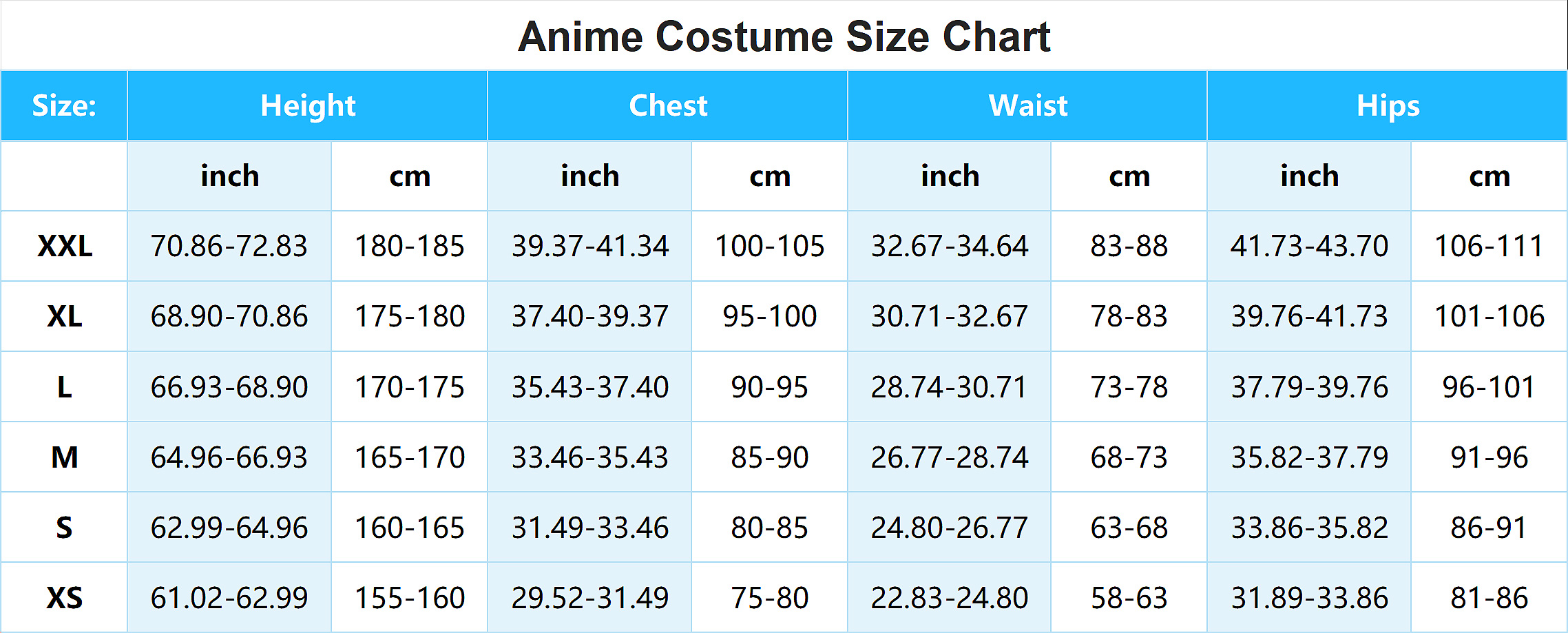Select the L size row label
The width and height of the screenshot is (1568, 633).
pyautogui.click(x=64, y=387)
